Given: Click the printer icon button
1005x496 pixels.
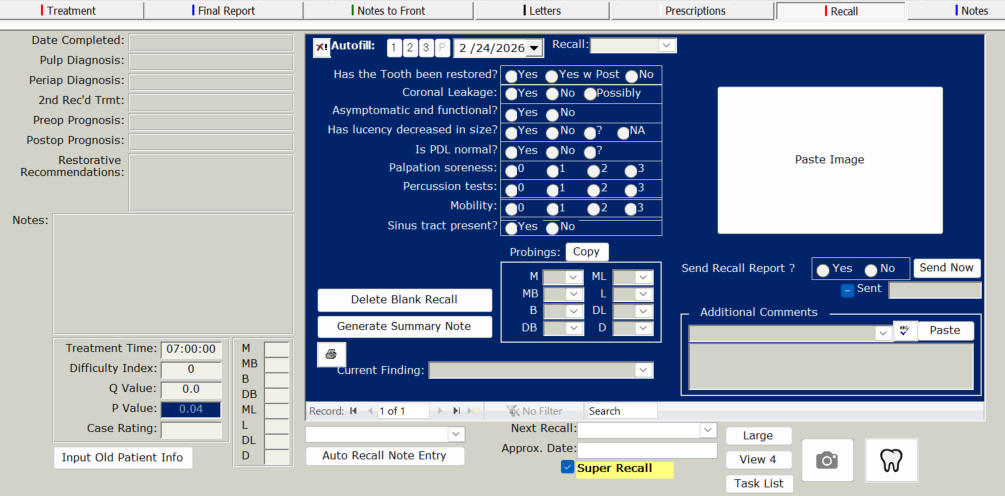Looking at the screenshot, I should tap(329, 354).
